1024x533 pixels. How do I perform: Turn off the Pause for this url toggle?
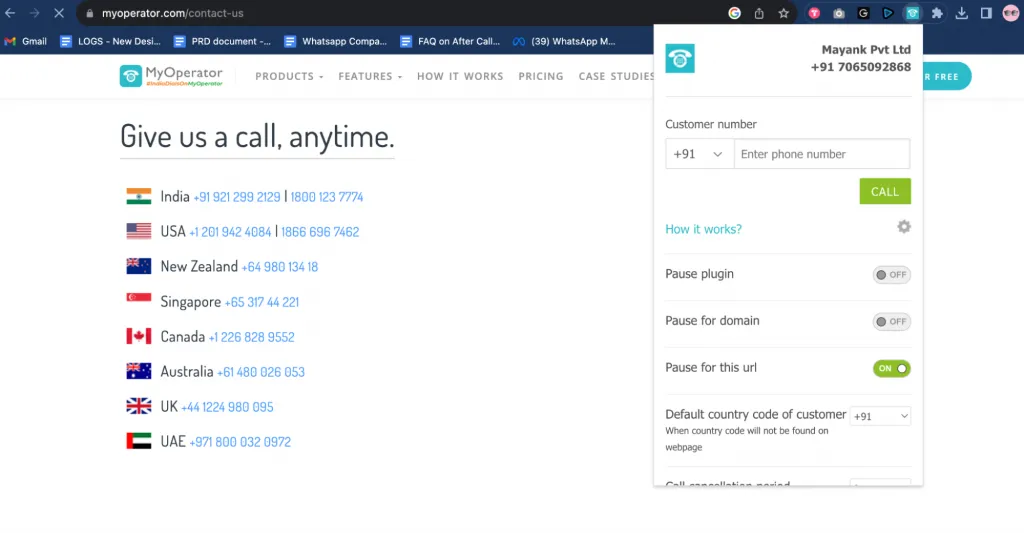point(891,368)
